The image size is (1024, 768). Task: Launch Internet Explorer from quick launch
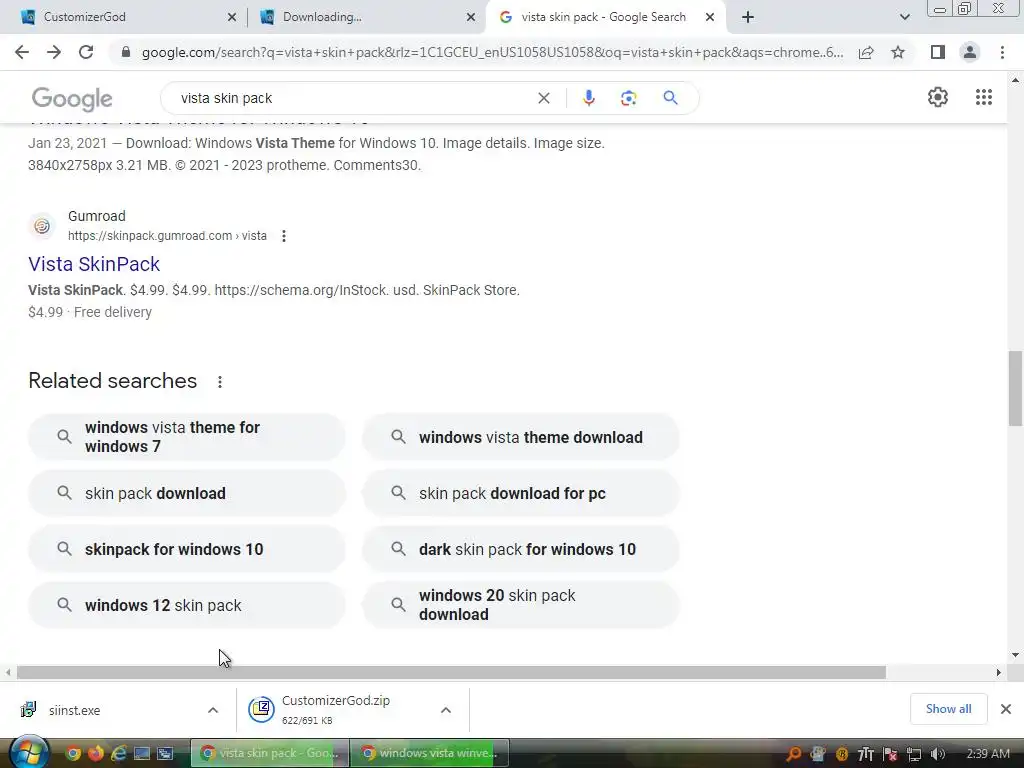118,754
